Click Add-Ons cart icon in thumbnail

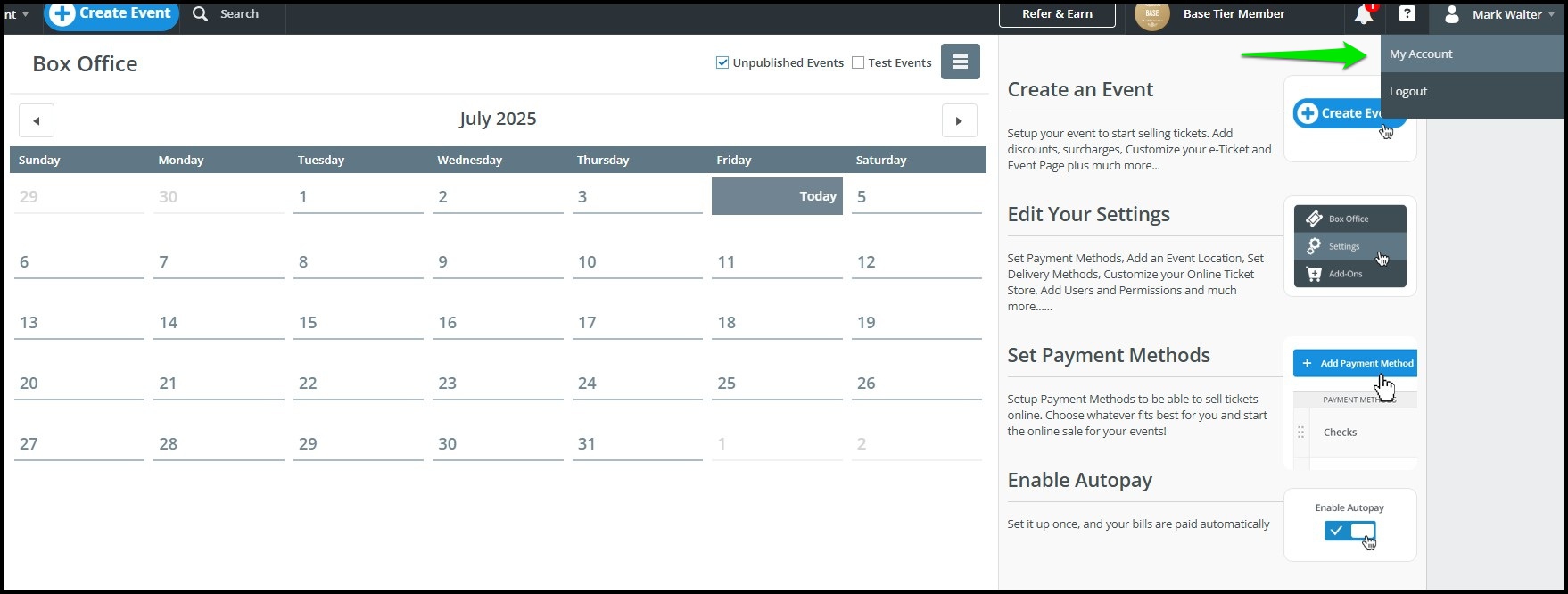1314,274
